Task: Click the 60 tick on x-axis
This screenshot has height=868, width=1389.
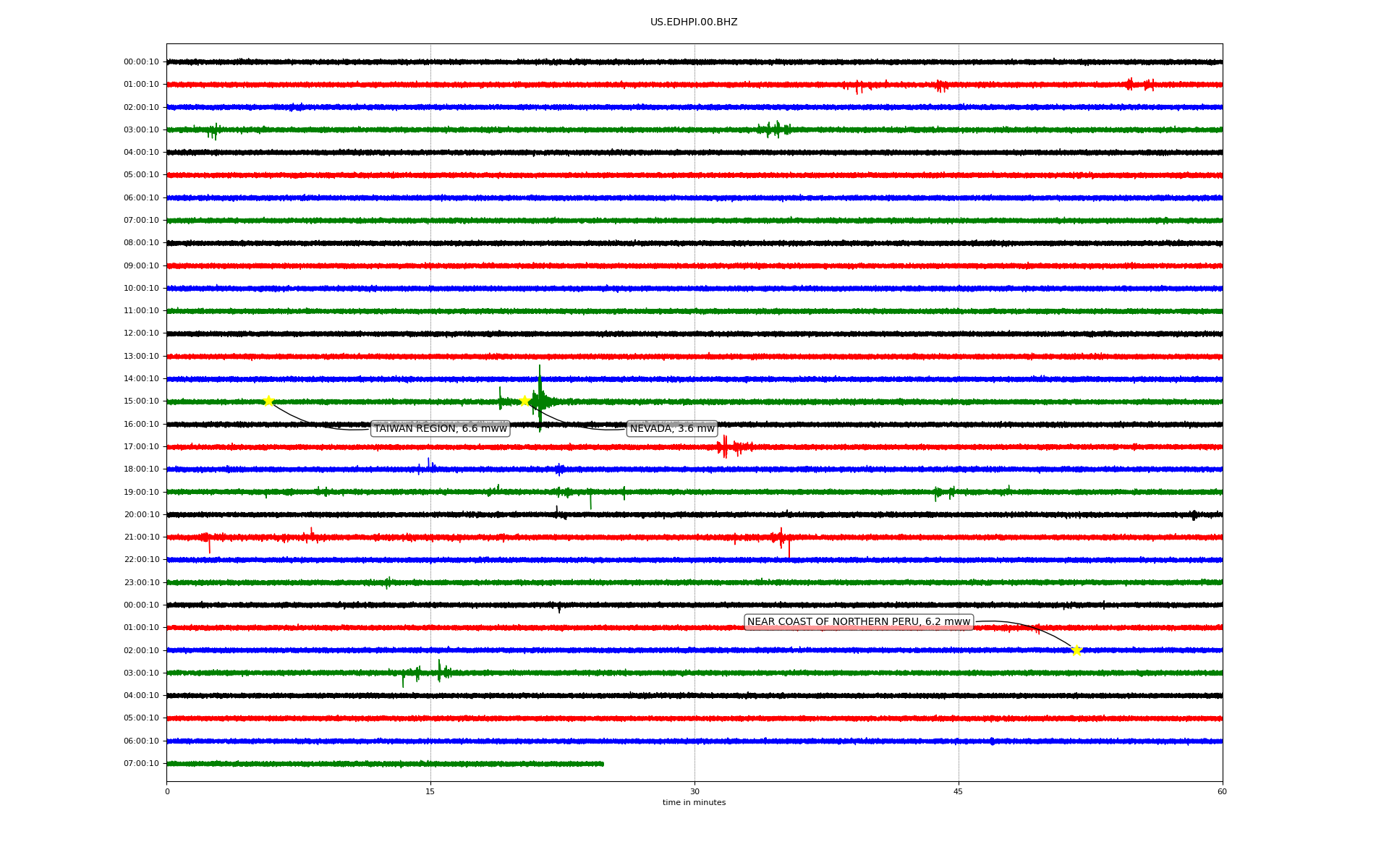Action: click(1222, 791)
